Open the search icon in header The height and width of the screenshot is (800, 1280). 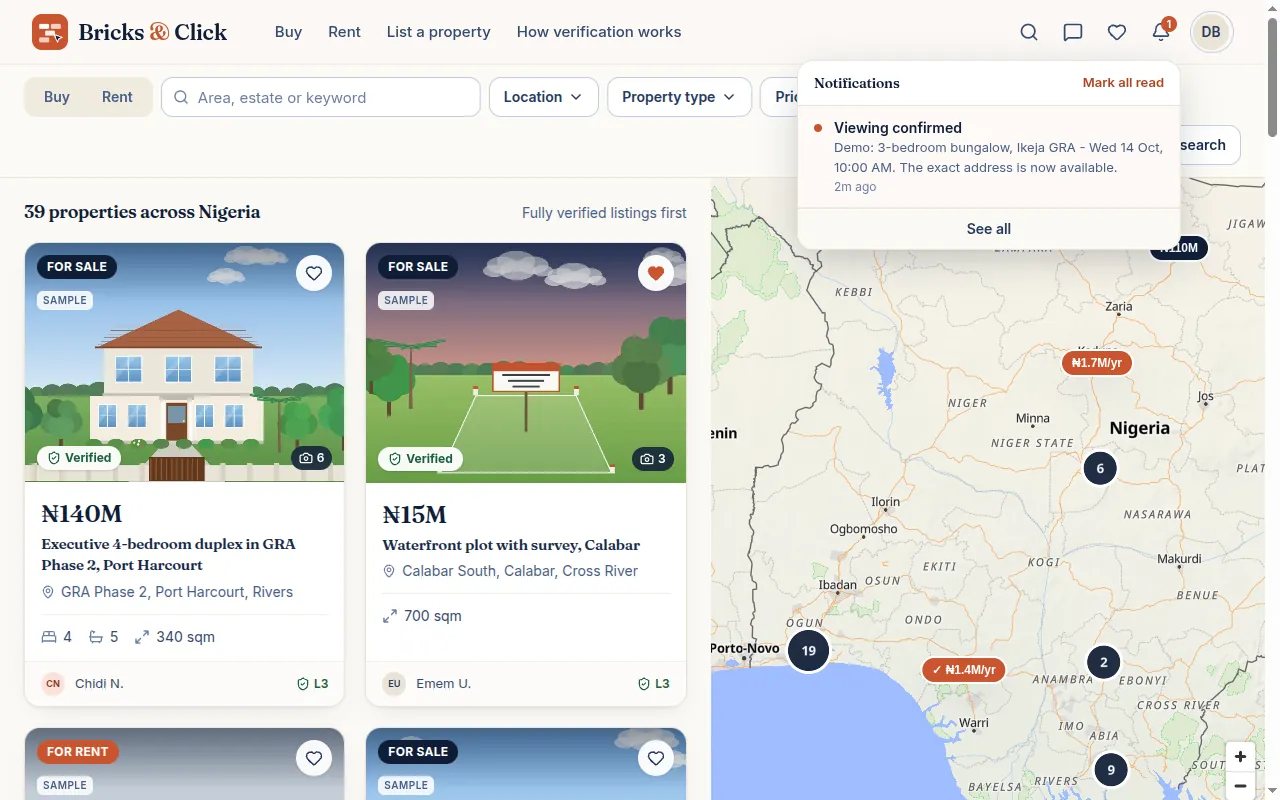click(1029, 32)
